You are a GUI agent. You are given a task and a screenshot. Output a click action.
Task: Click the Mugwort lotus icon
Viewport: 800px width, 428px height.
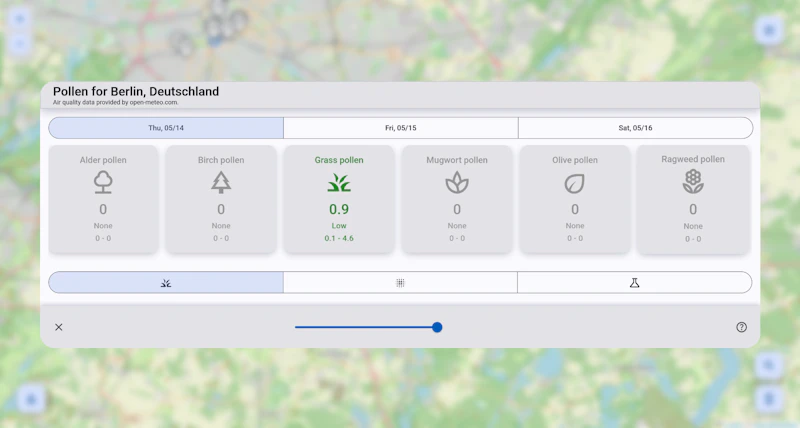click(457, 183)
